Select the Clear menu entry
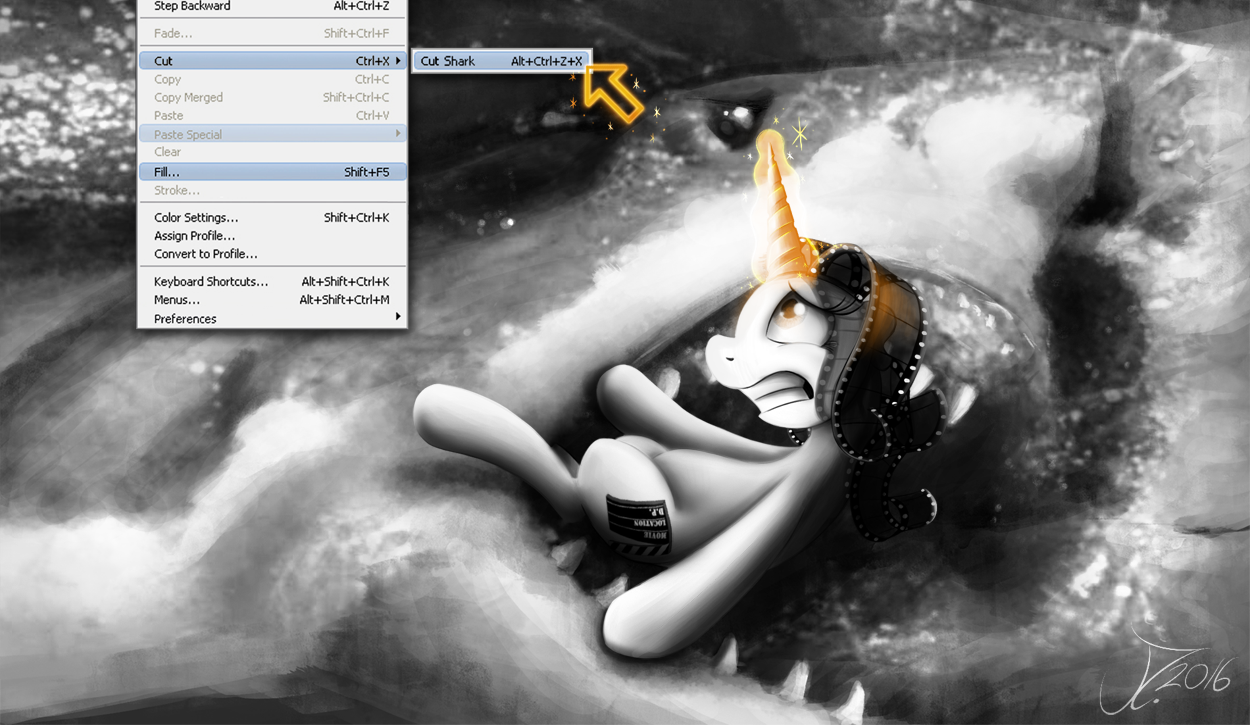 (x=272, y=152)
